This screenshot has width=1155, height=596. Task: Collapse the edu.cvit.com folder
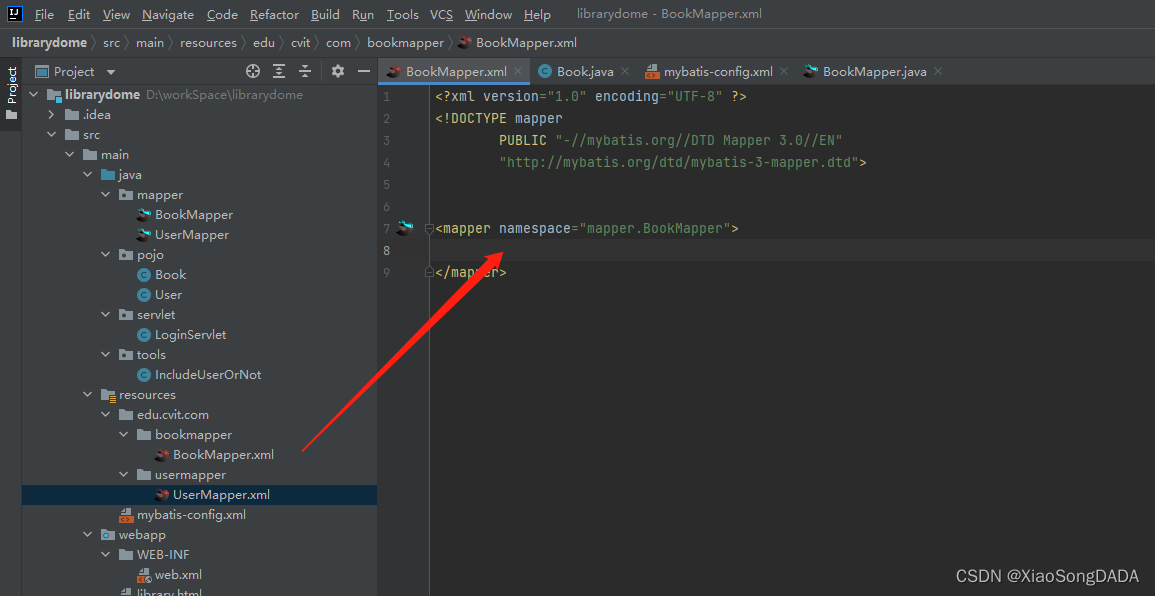105,415
